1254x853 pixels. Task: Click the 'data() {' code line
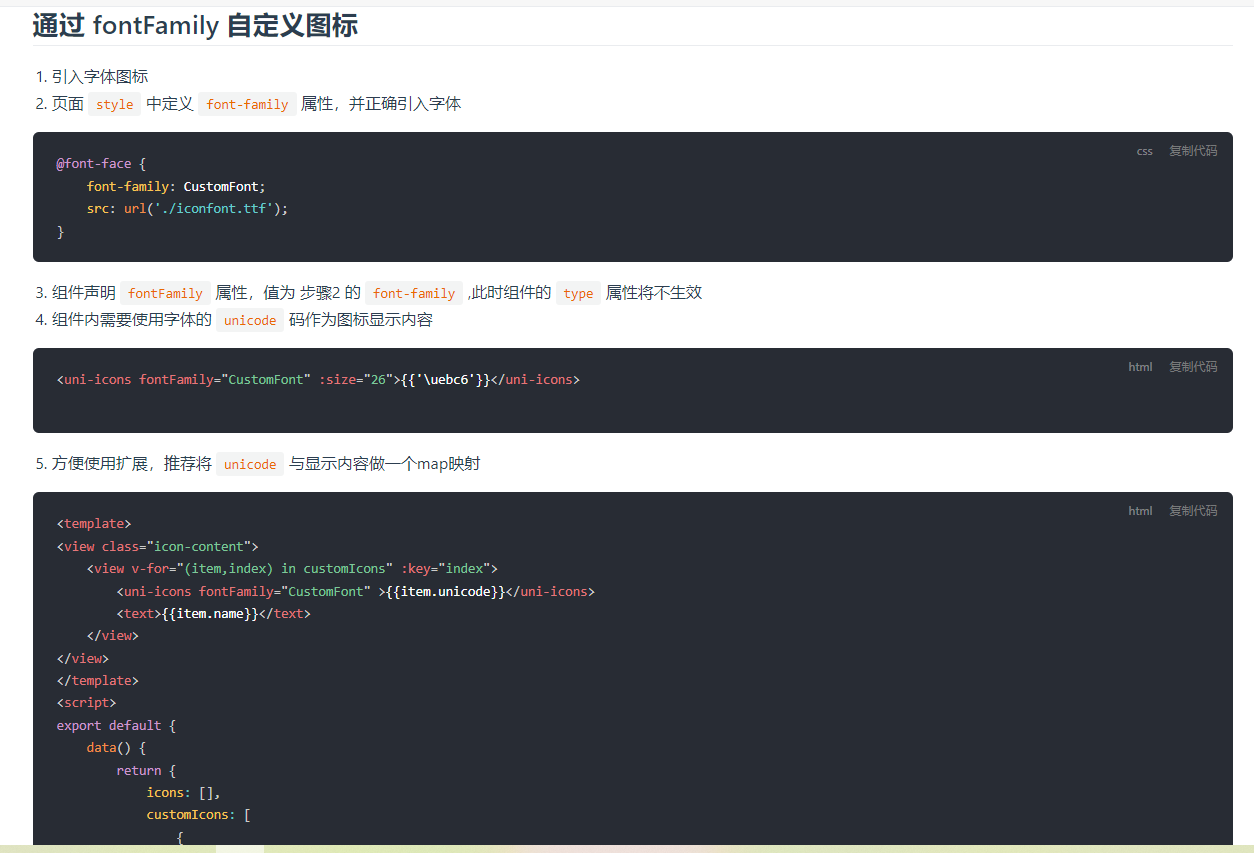[116, 748]
